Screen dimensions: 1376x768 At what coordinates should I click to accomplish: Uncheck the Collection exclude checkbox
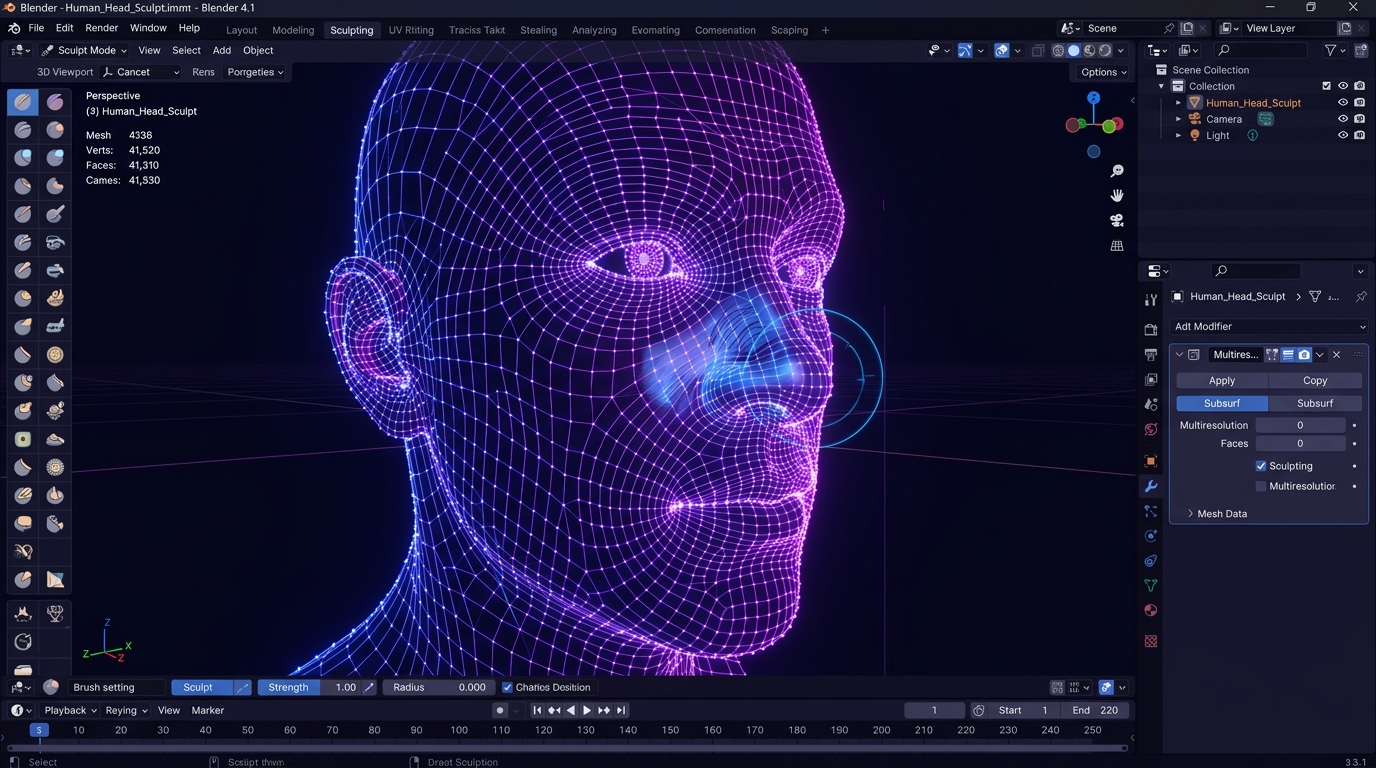1327,86
